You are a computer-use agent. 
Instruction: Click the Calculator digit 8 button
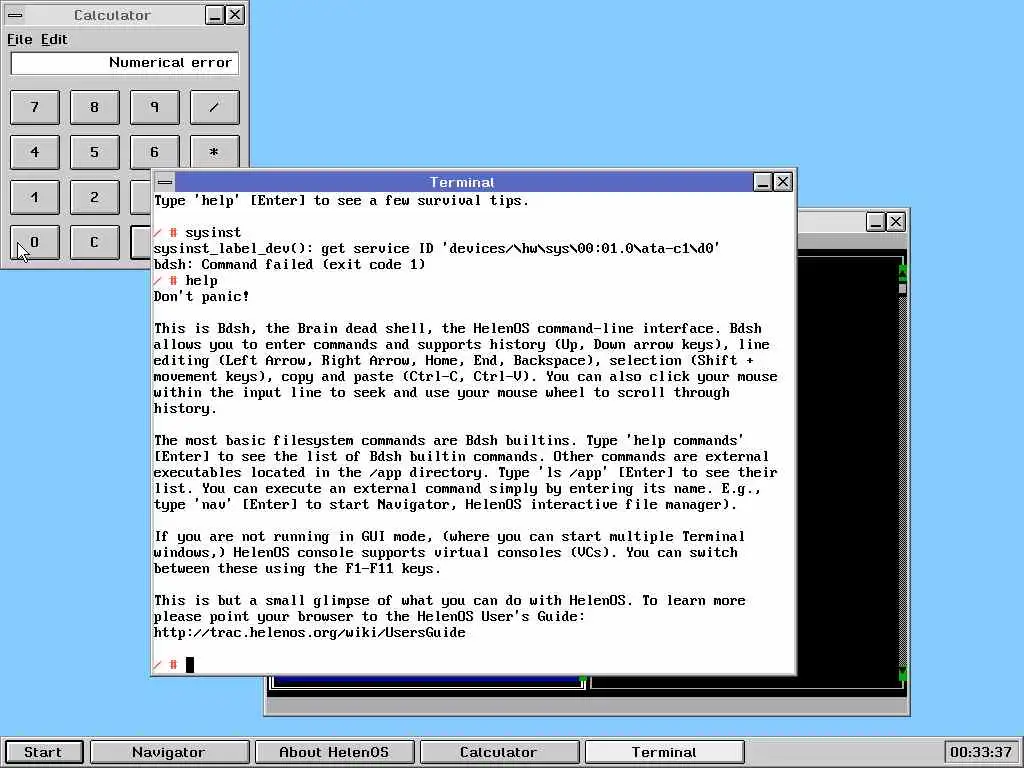[95, 107]
